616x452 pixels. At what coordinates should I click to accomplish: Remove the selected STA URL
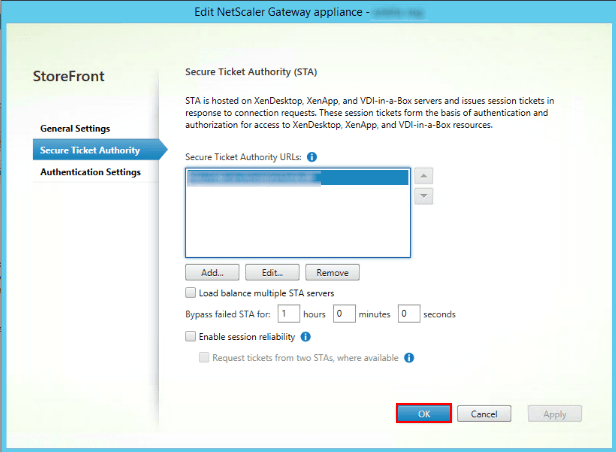pos(332,273)
